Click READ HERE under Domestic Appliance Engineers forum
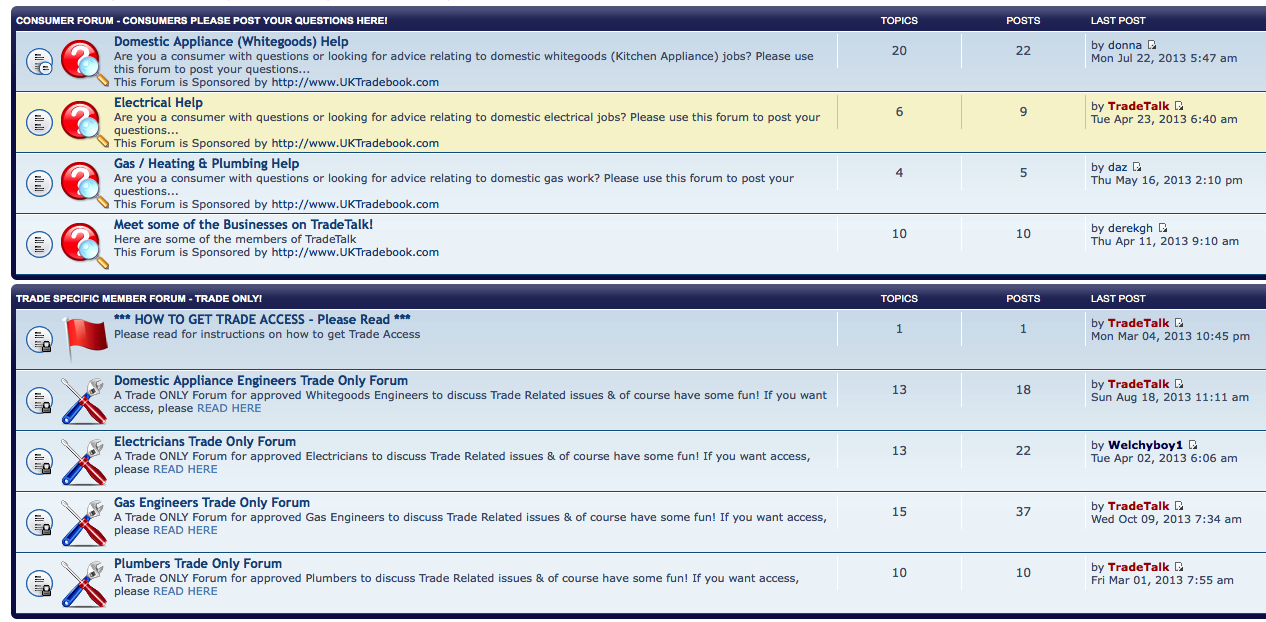The width and height of the screenshot is (1266, 622). point(229,408)
